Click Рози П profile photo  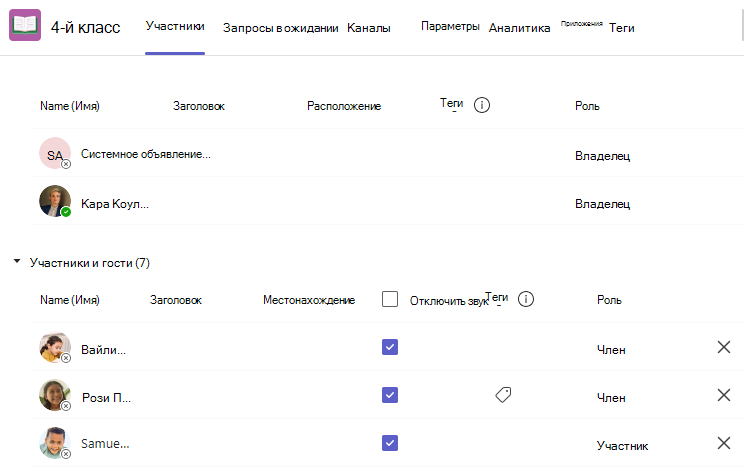coord(55,395)
